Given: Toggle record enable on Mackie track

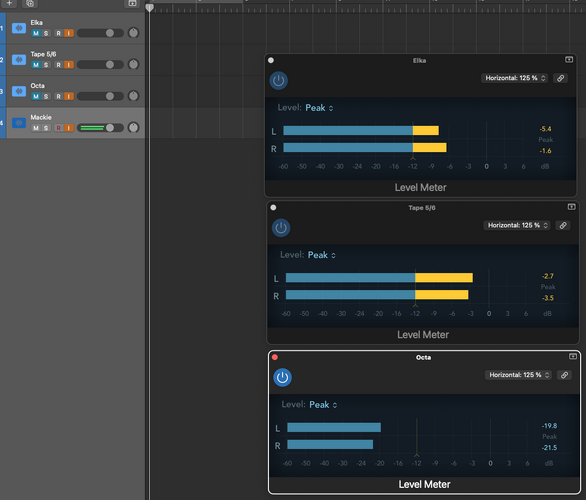Looking at the screenshot, I should [58, 128].
